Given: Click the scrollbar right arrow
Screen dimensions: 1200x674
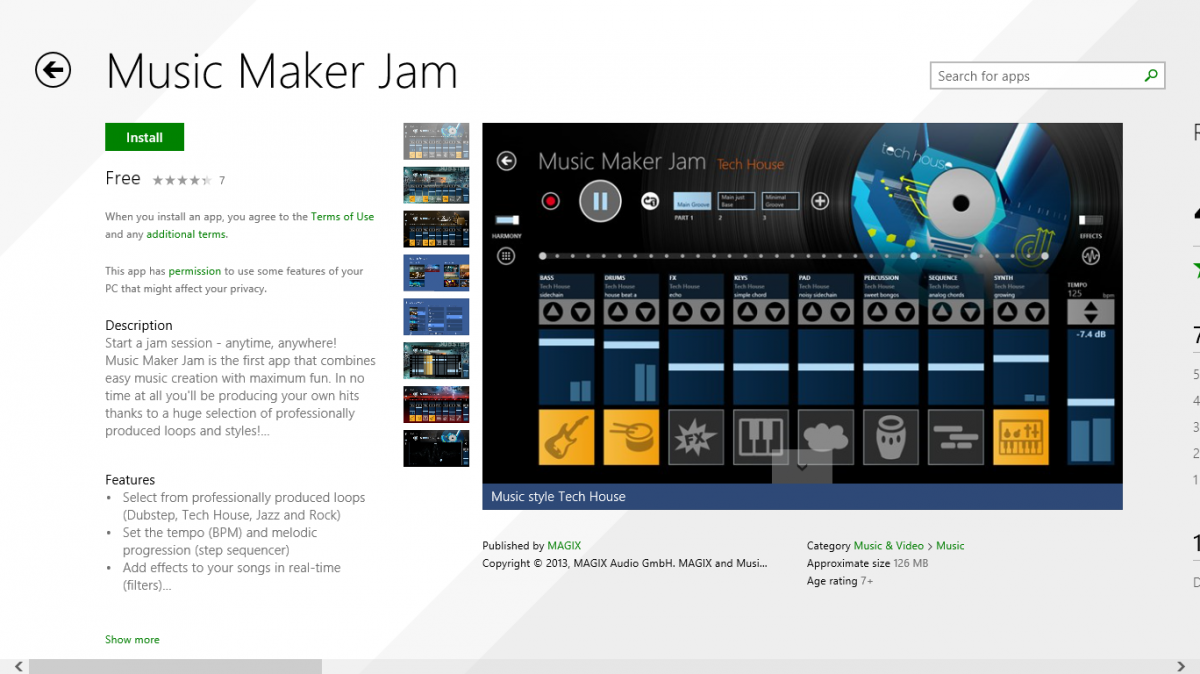Looking at the screenshot, I should click(1181, 666).
